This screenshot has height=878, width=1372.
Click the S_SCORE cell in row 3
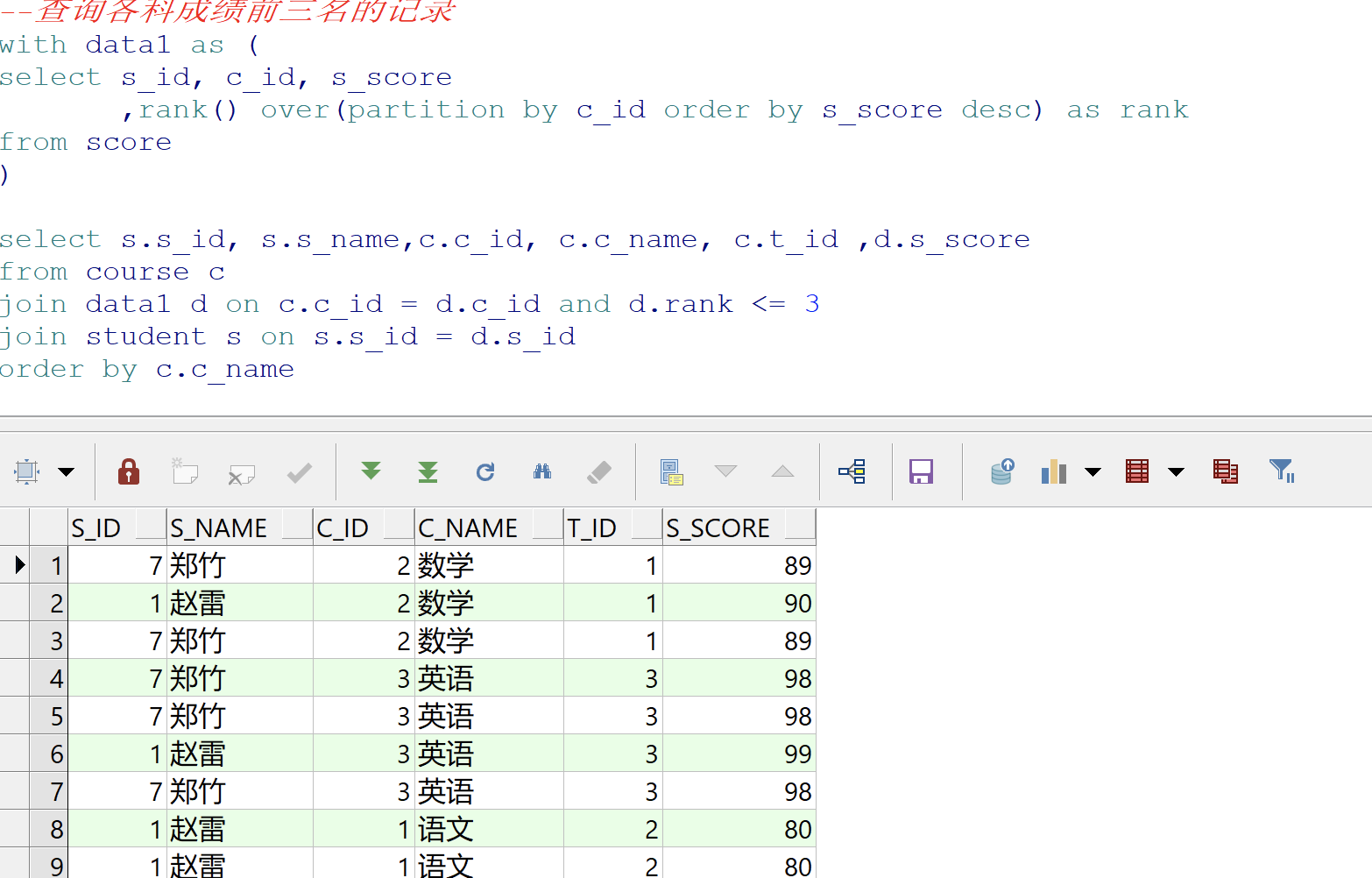click(x=739, y=641)
